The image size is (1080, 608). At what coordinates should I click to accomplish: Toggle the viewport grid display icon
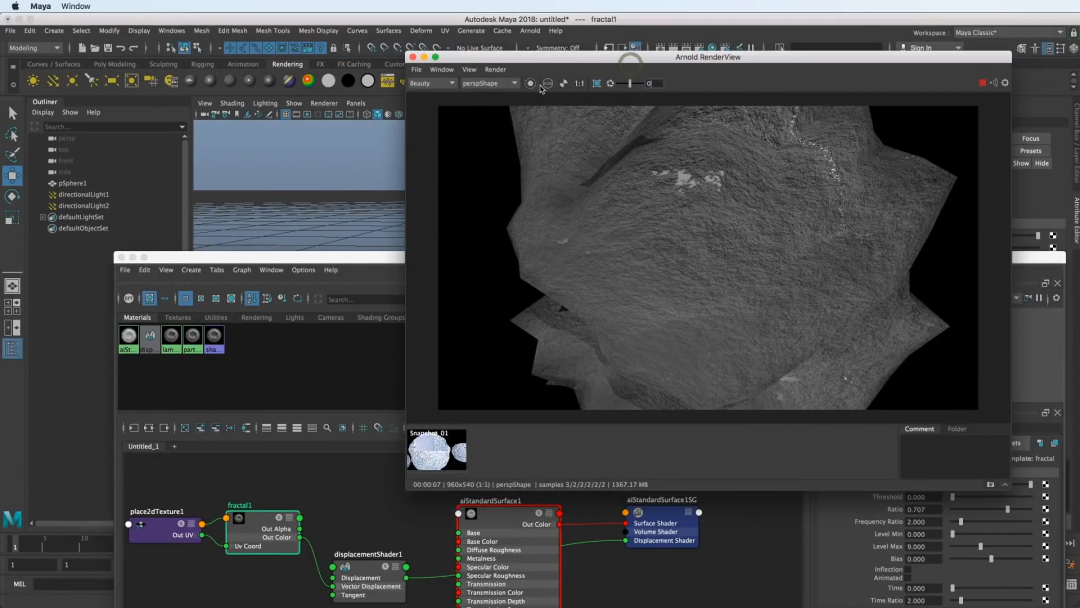285,115
